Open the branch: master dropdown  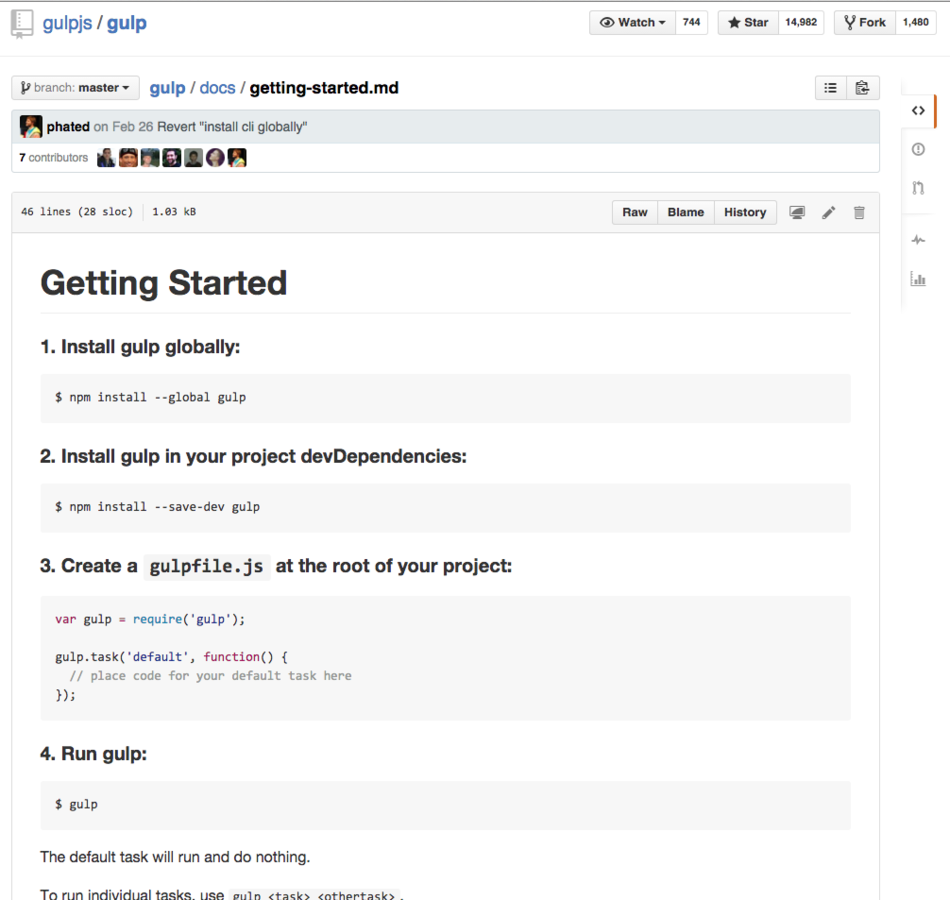click(76, 88)
